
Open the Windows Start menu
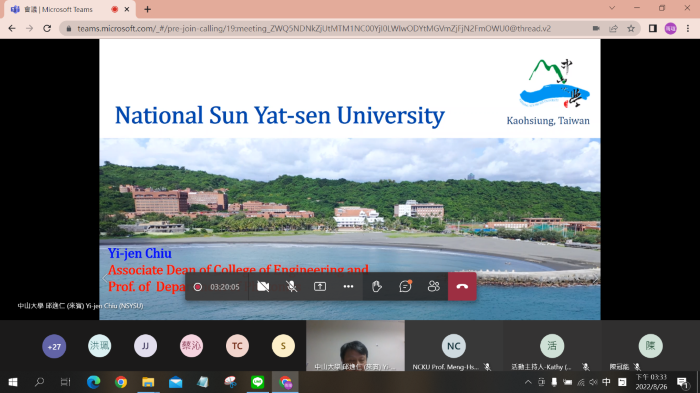pos(12,382)
